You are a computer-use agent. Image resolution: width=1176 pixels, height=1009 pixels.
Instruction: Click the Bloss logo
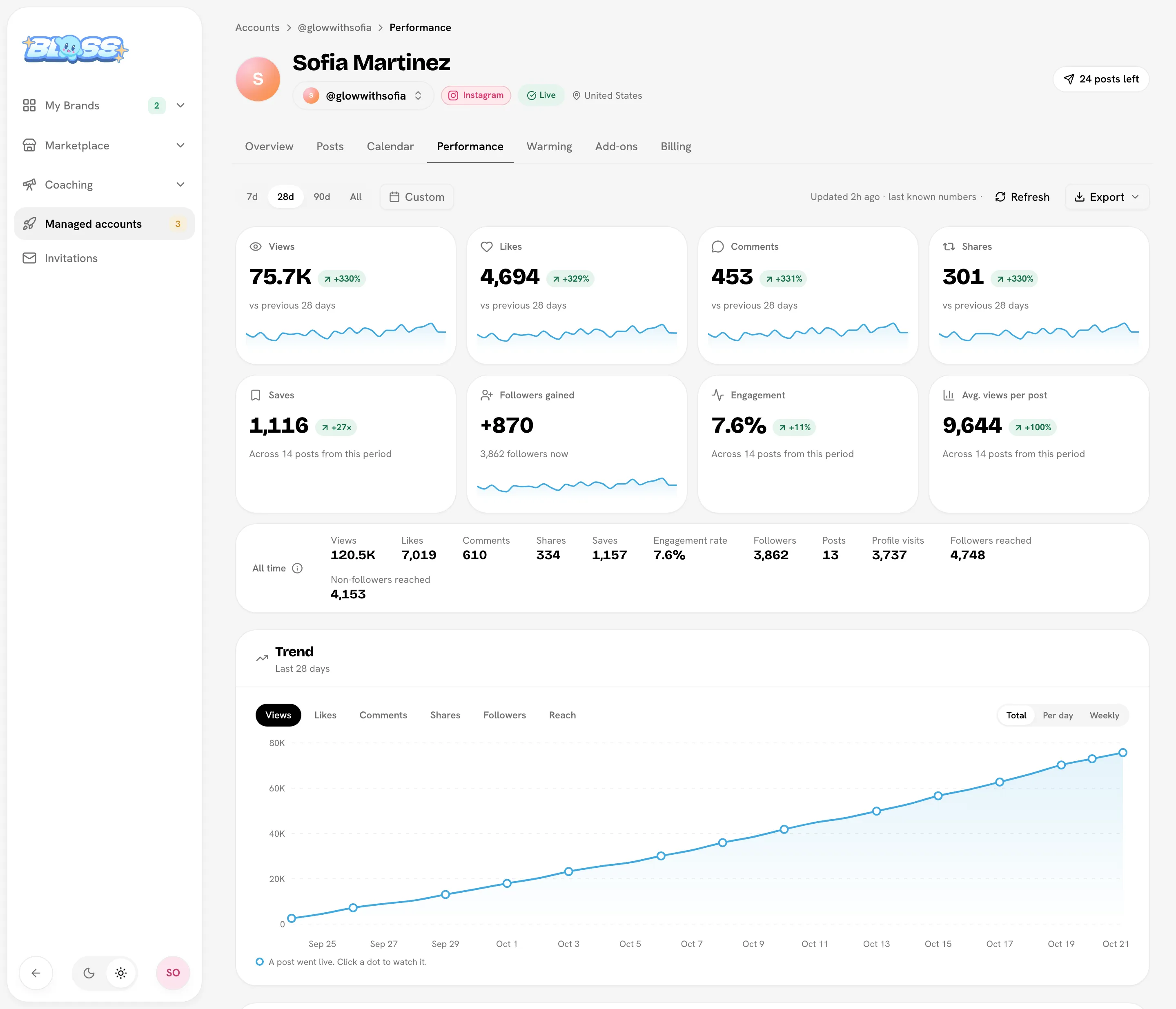[x=75, y=49]
